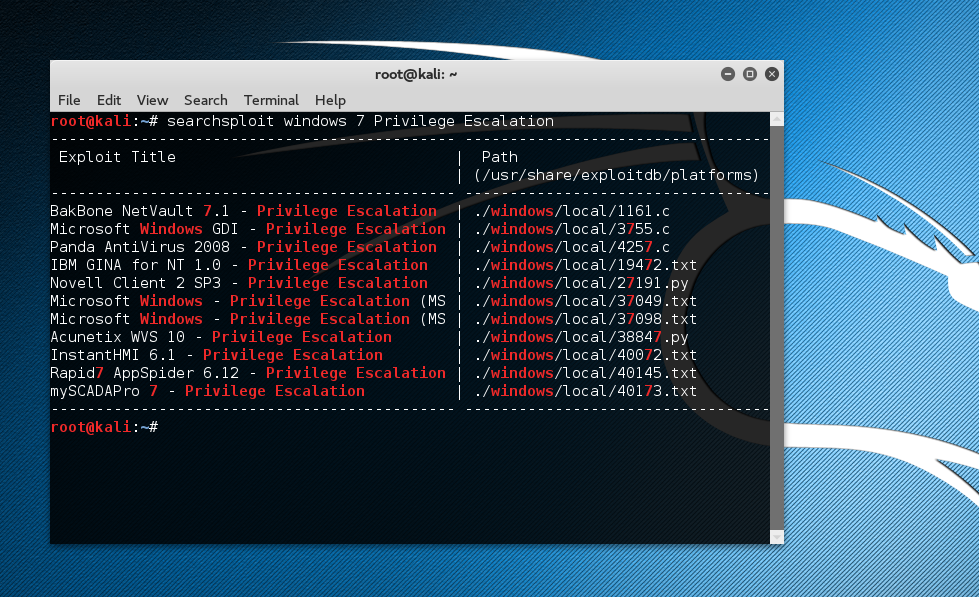Open the Edit menu

coord(109,100)
